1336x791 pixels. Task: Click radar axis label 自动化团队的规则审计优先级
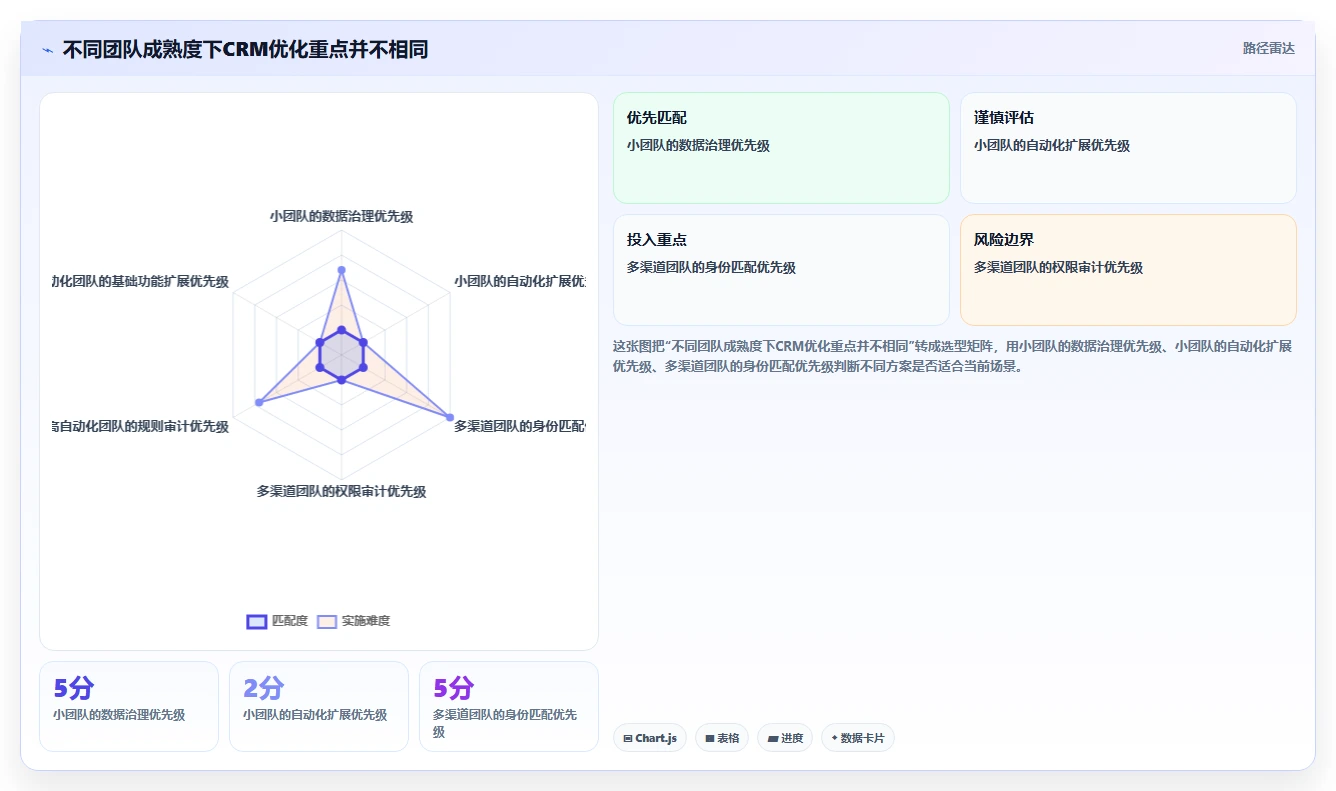click(x=140, y=426)
